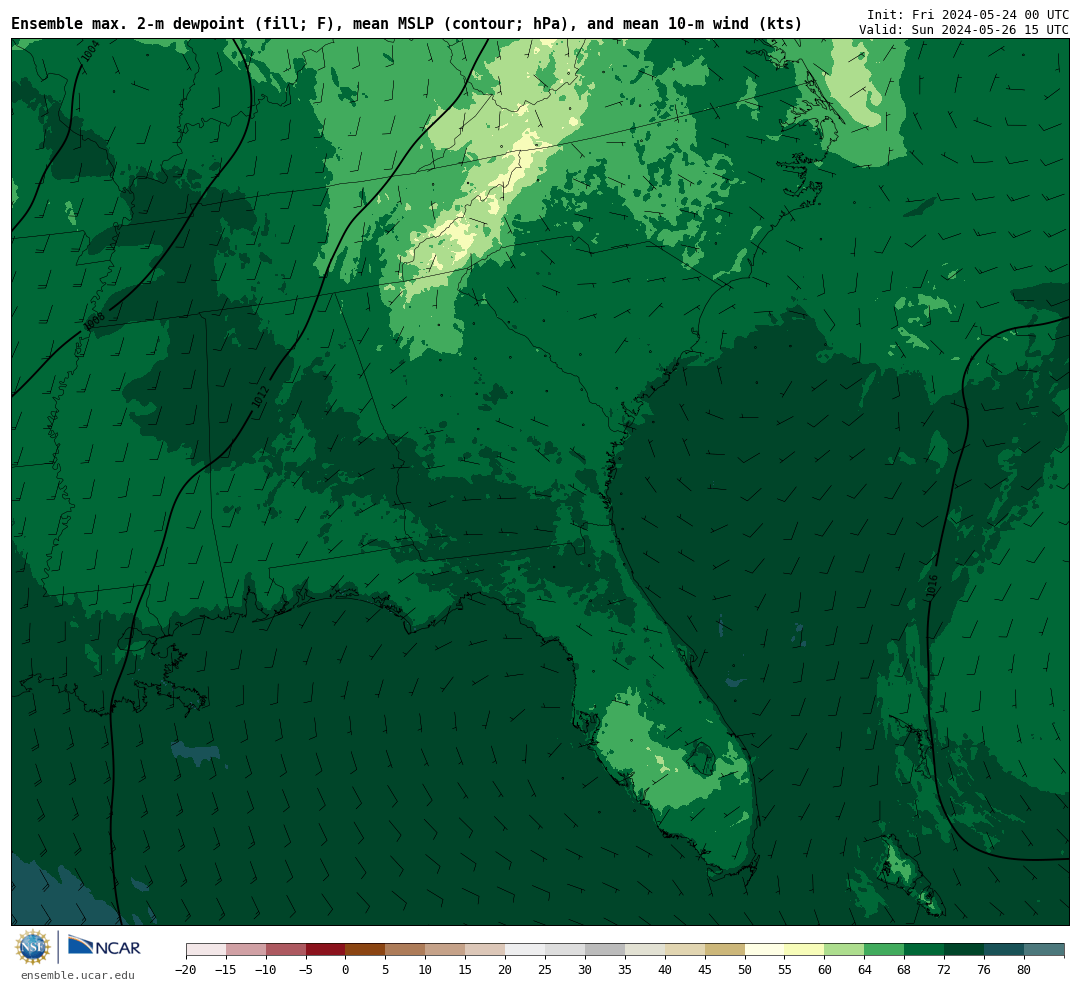
Task: Click the Init: Fri 2024-05-24 00 UTC text
Action: click(x=968, y=14)
